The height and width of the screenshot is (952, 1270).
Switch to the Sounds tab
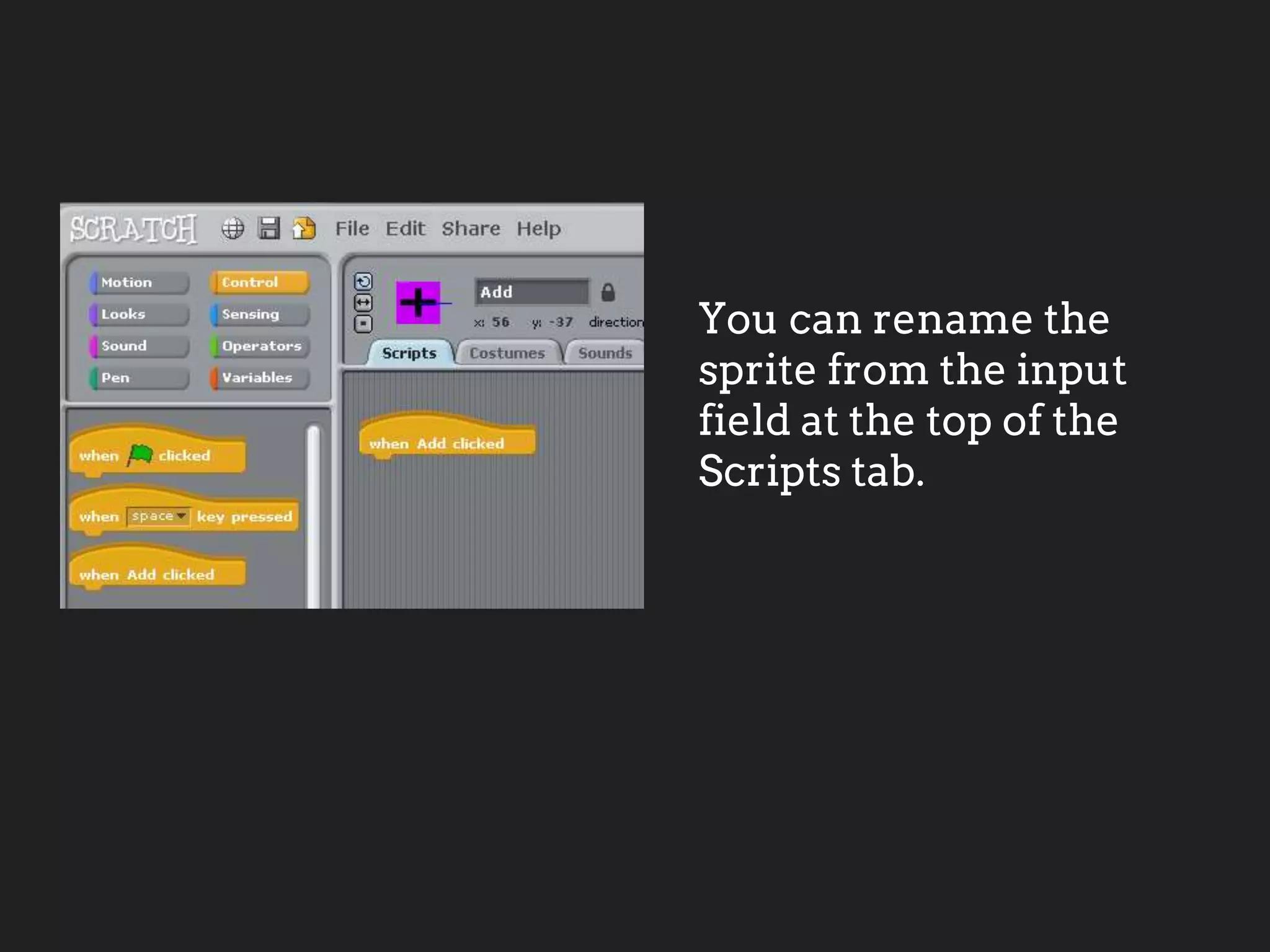605,353
